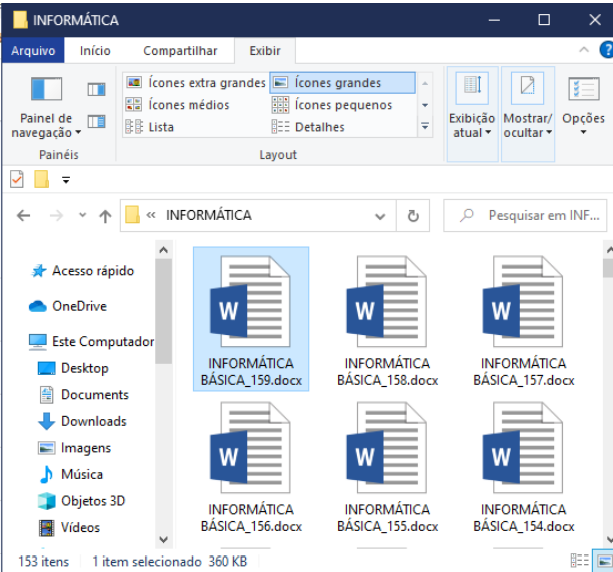Click the layout gallery up arrow
This screenshot has height=572, width=613.
point(425,83)
